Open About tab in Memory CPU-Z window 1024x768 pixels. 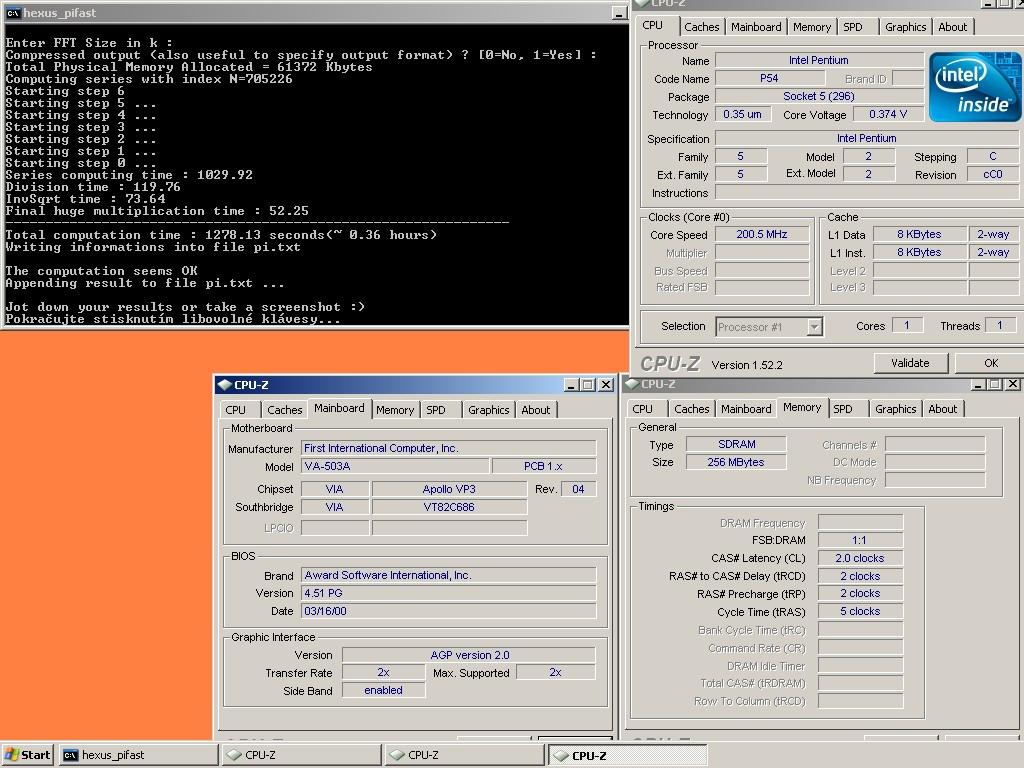pos(942,409)
